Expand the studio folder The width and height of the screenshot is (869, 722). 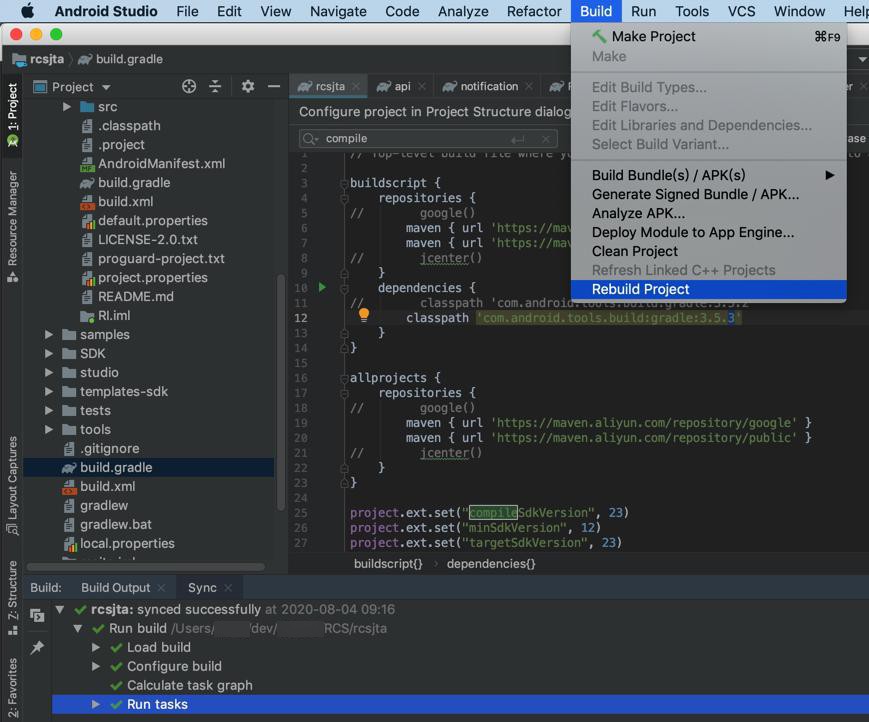(x=49, y=372)
